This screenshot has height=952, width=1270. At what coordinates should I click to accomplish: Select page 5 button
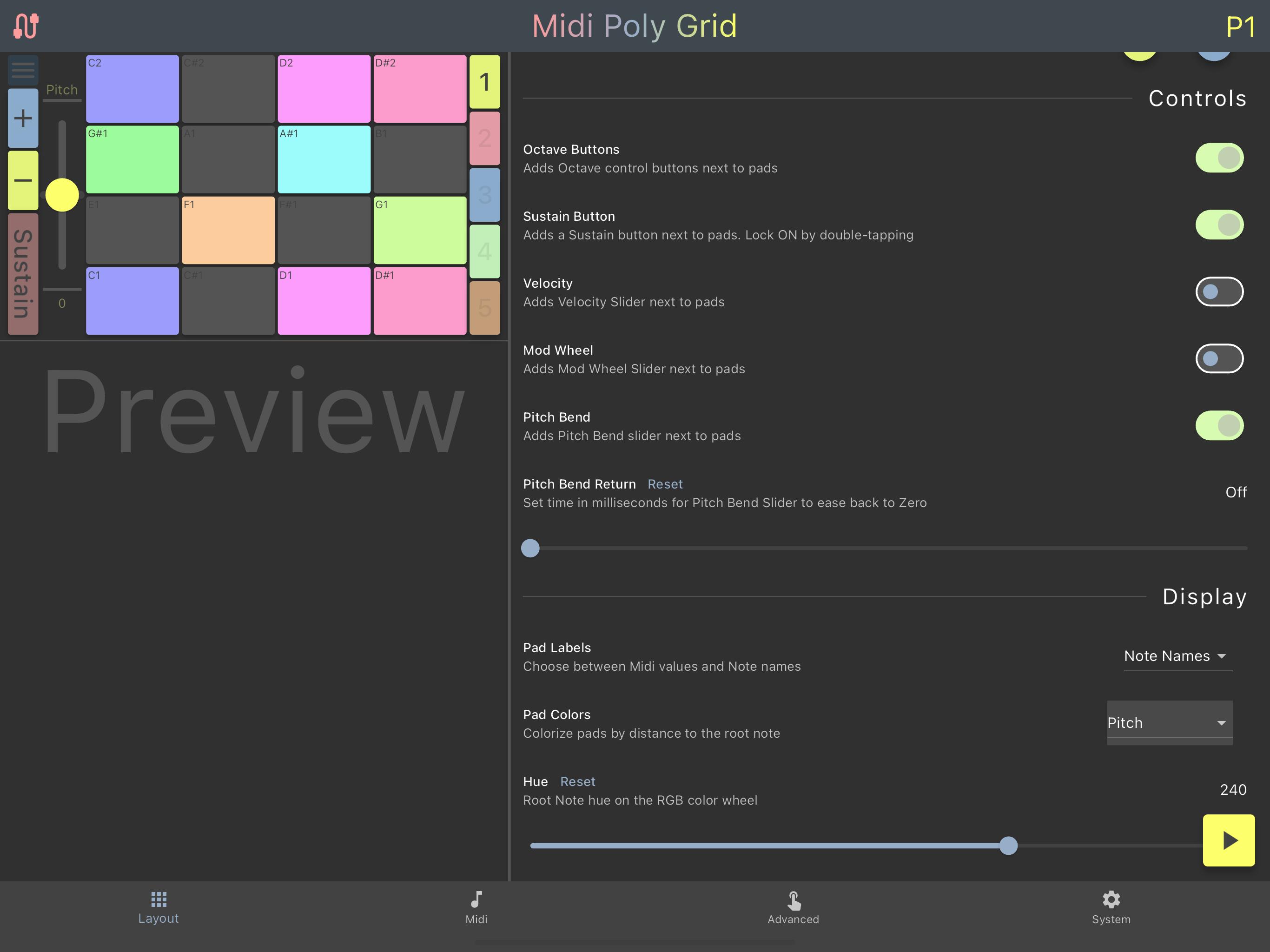(x=484, y=308)
